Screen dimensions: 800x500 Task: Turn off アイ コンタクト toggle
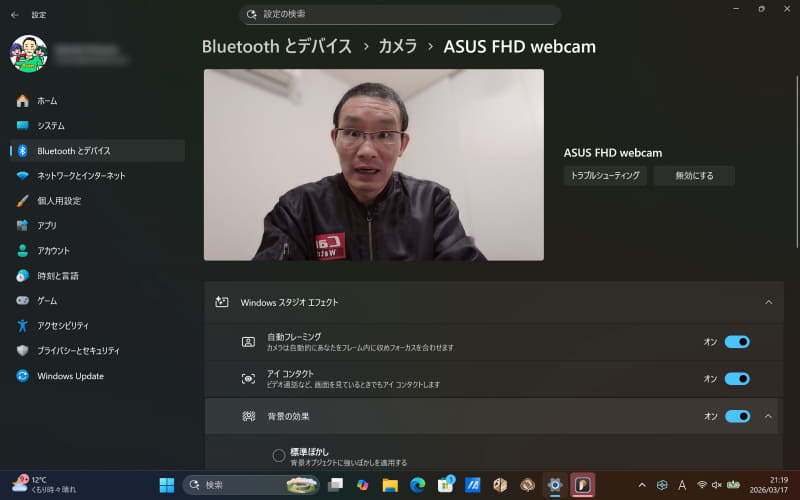[737, 379]
